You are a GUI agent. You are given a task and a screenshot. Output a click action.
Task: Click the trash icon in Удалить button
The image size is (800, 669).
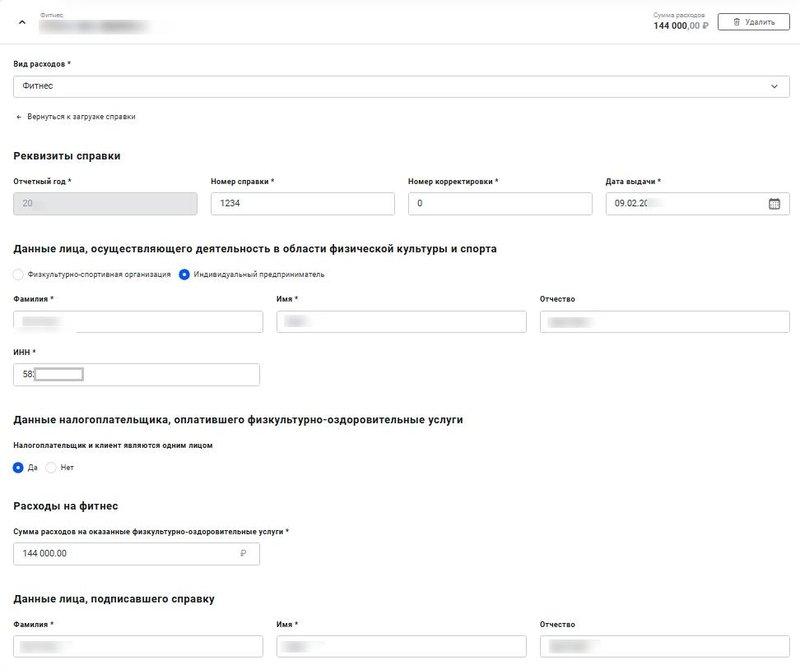coord(736,21)
